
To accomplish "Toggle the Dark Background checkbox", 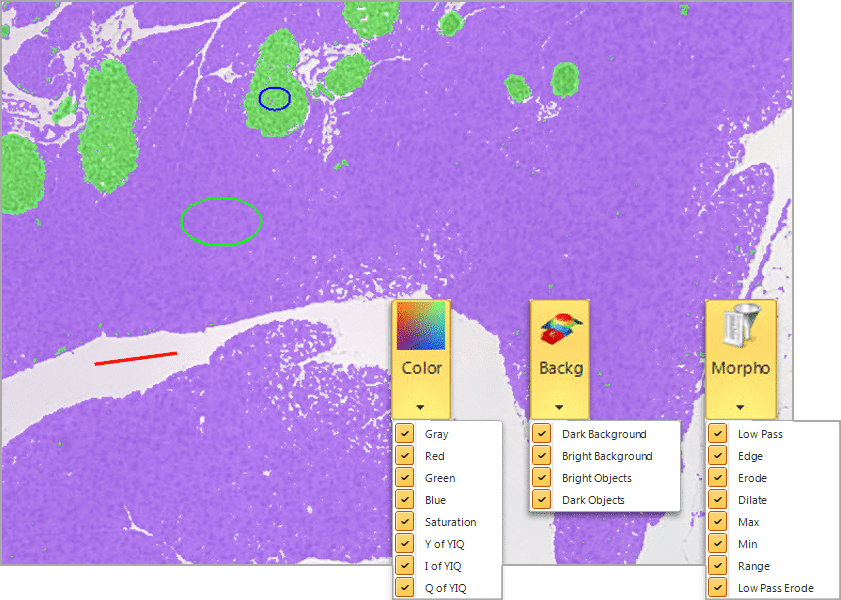I will tap(542, 434).
